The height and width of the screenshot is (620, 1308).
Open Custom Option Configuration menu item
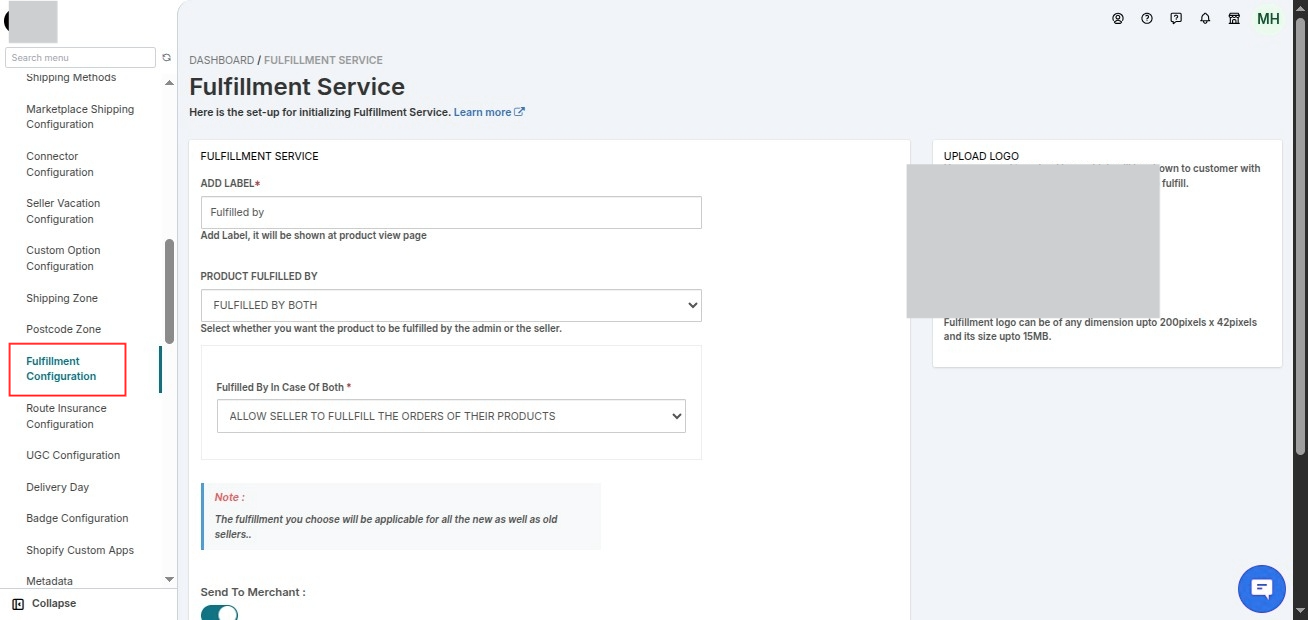pos(63,258)
